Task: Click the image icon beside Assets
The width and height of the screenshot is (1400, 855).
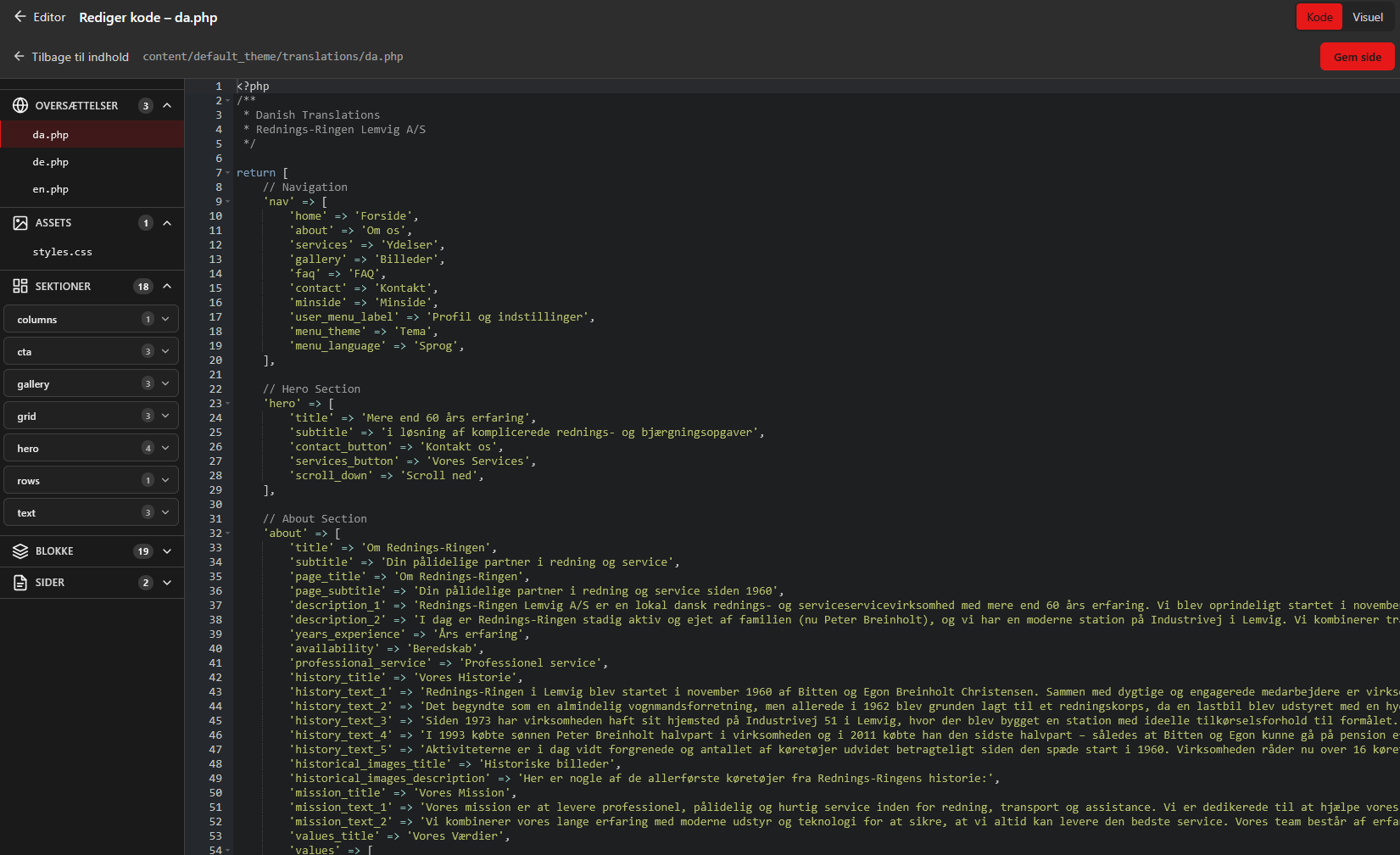Action: tap(20, 223)
